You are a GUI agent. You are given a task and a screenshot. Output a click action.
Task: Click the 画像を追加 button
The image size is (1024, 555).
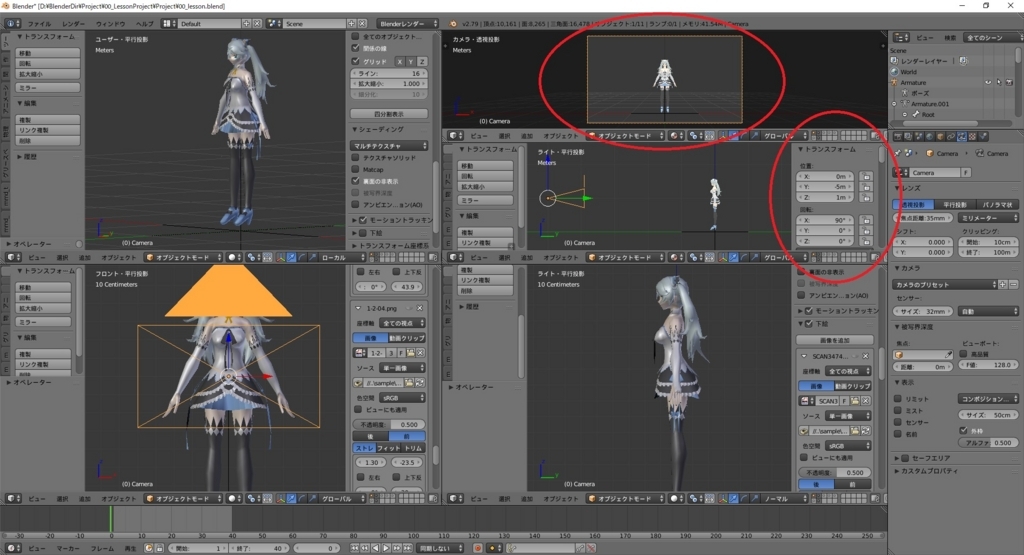(835, 340)
